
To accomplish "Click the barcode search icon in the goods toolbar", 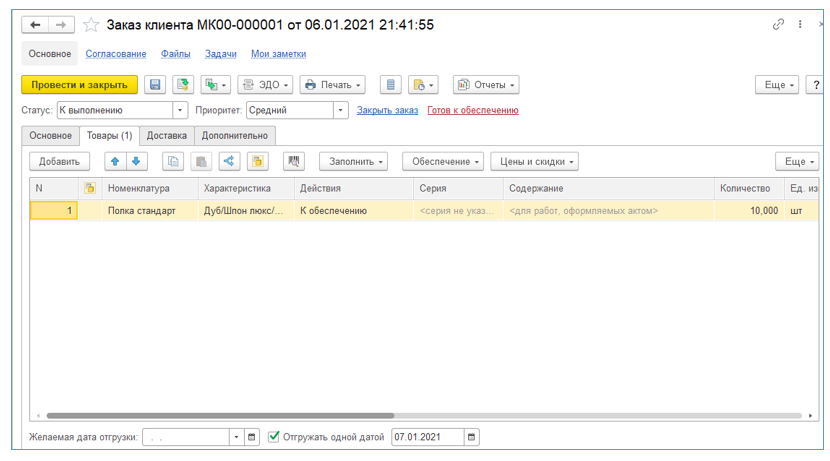I will pyautogui.click(x=293, y=161).
